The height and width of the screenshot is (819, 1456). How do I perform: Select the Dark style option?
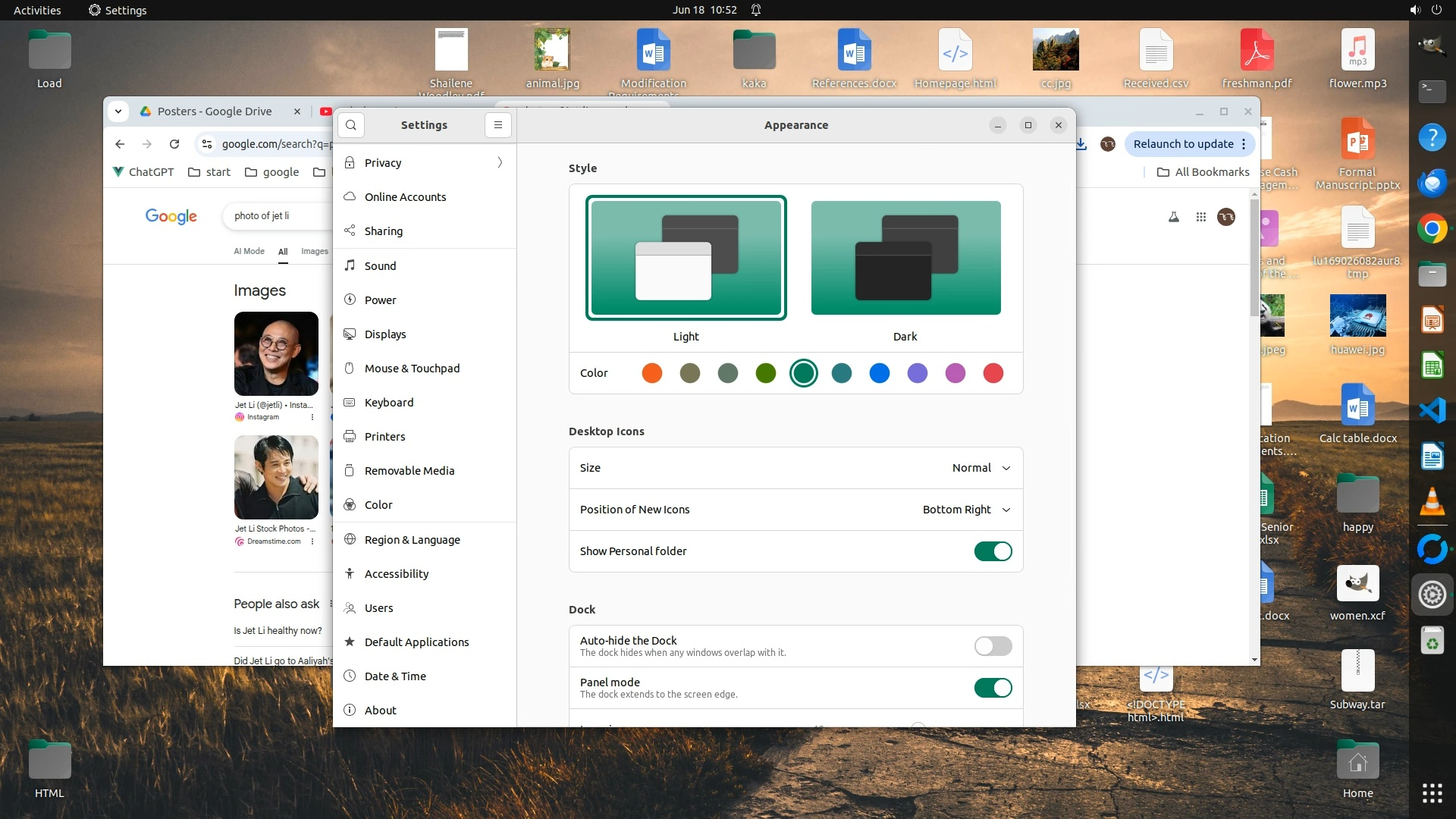pyautogui.click(x=905, y=258)
